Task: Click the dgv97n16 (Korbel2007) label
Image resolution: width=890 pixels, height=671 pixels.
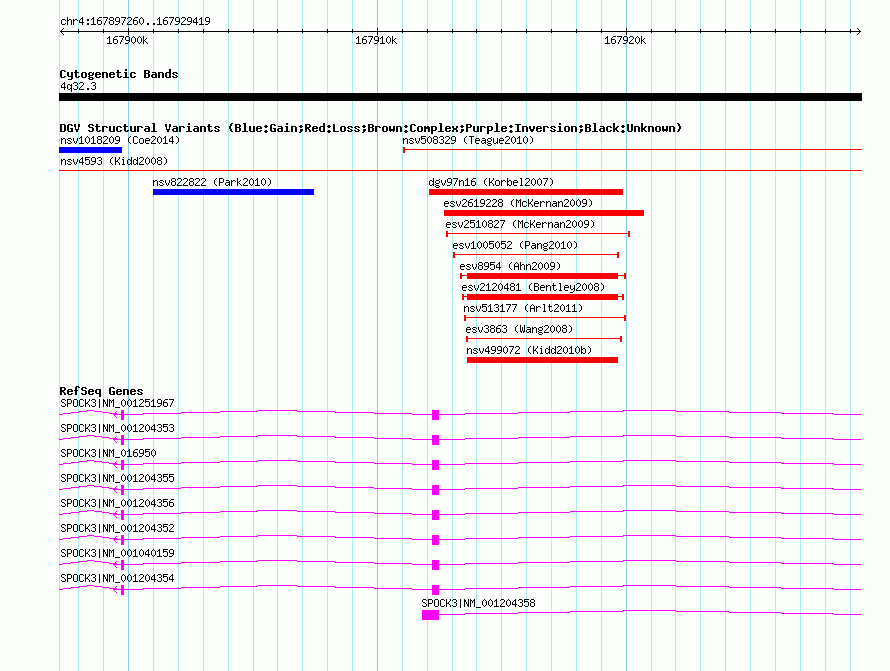Action: [491, 182]
